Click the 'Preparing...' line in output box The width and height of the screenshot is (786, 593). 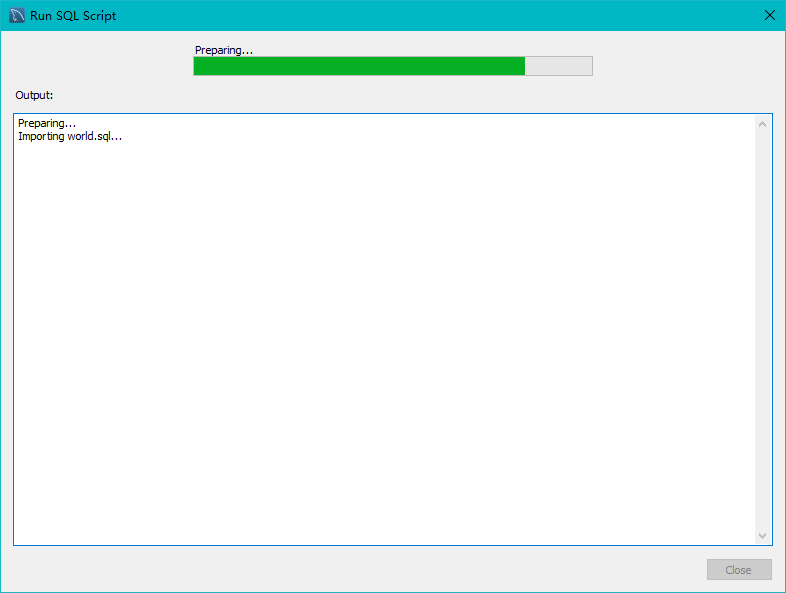pos(47,123)
